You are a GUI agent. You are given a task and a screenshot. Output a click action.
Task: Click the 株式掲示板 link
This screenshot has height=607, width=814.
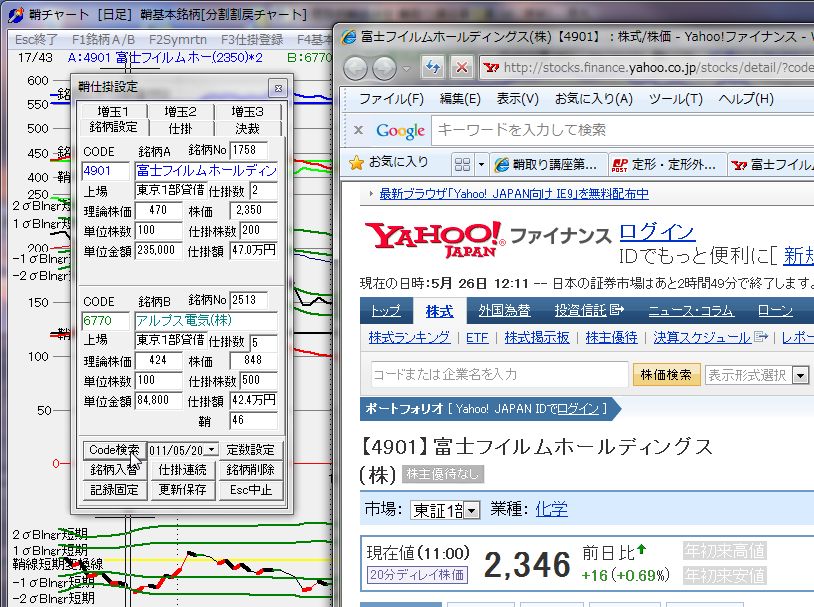click(x=537, y=338)
